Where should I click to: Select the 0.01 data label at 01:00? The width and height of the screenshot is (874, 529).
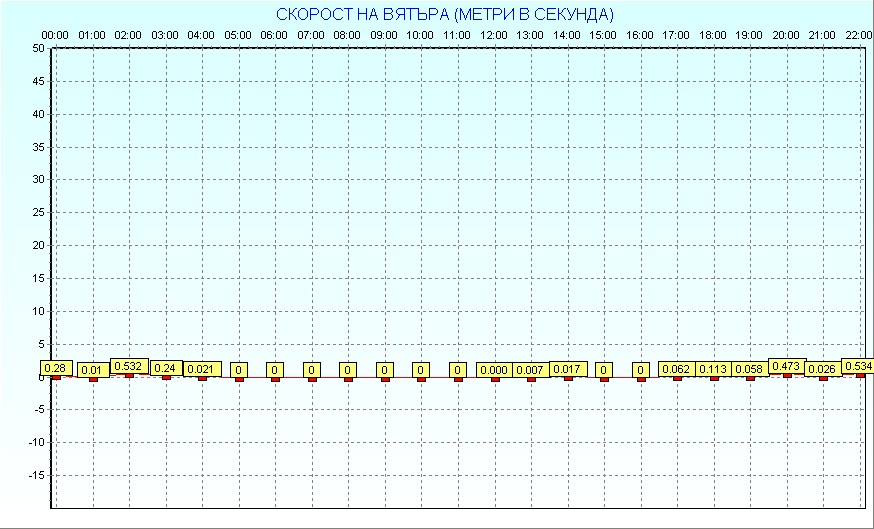tap(93, 370)
